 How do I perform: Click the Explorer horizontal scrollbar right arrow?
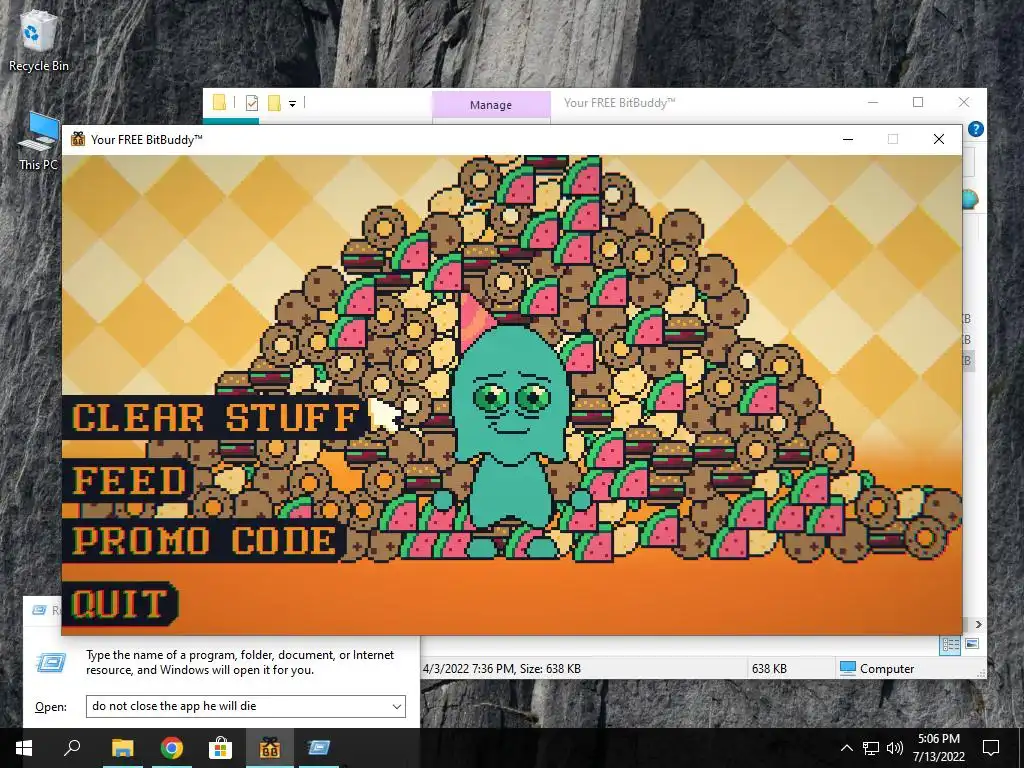click(978, 624)
